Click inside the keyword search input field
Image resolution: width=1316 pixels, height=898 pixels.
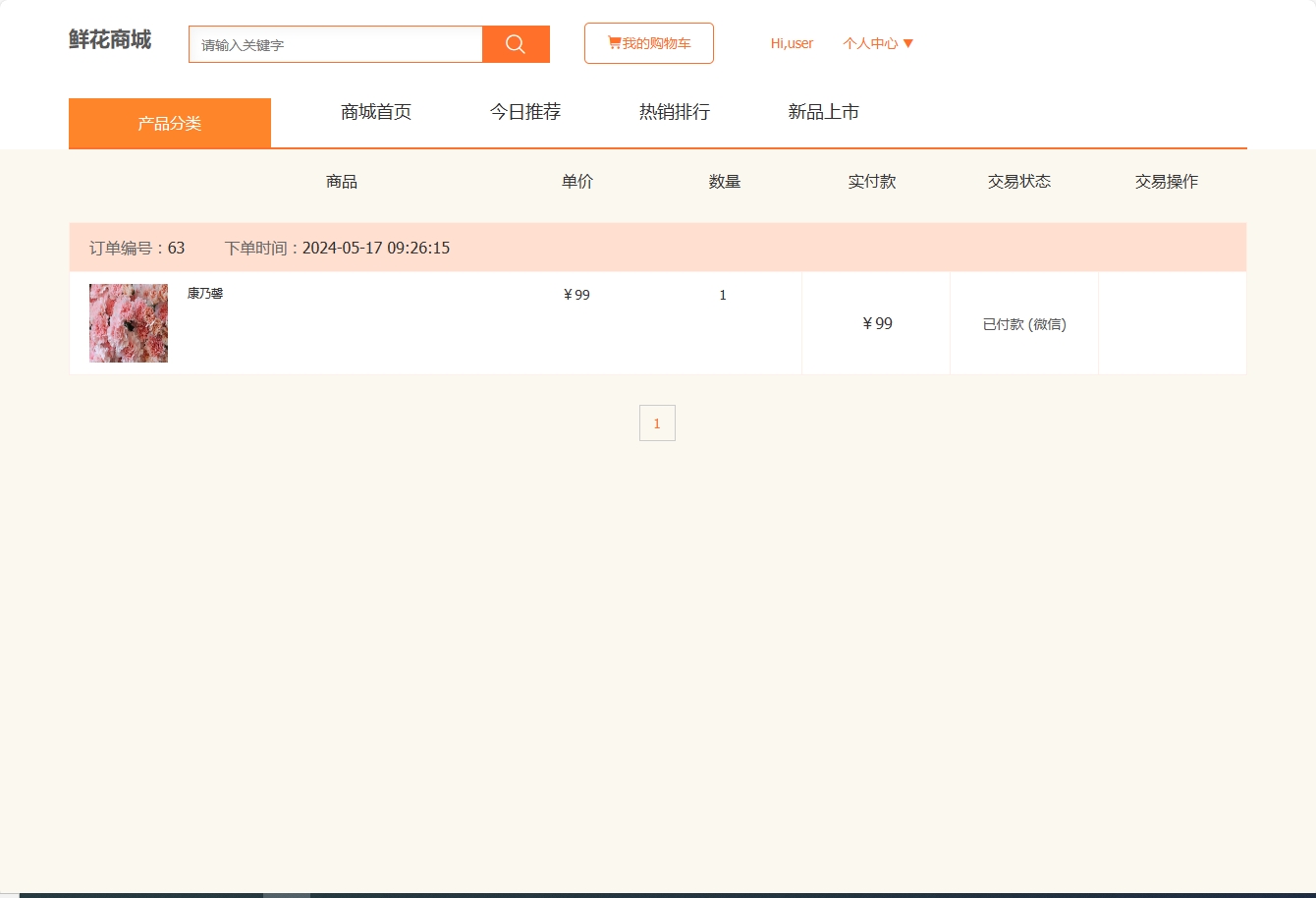334,43
